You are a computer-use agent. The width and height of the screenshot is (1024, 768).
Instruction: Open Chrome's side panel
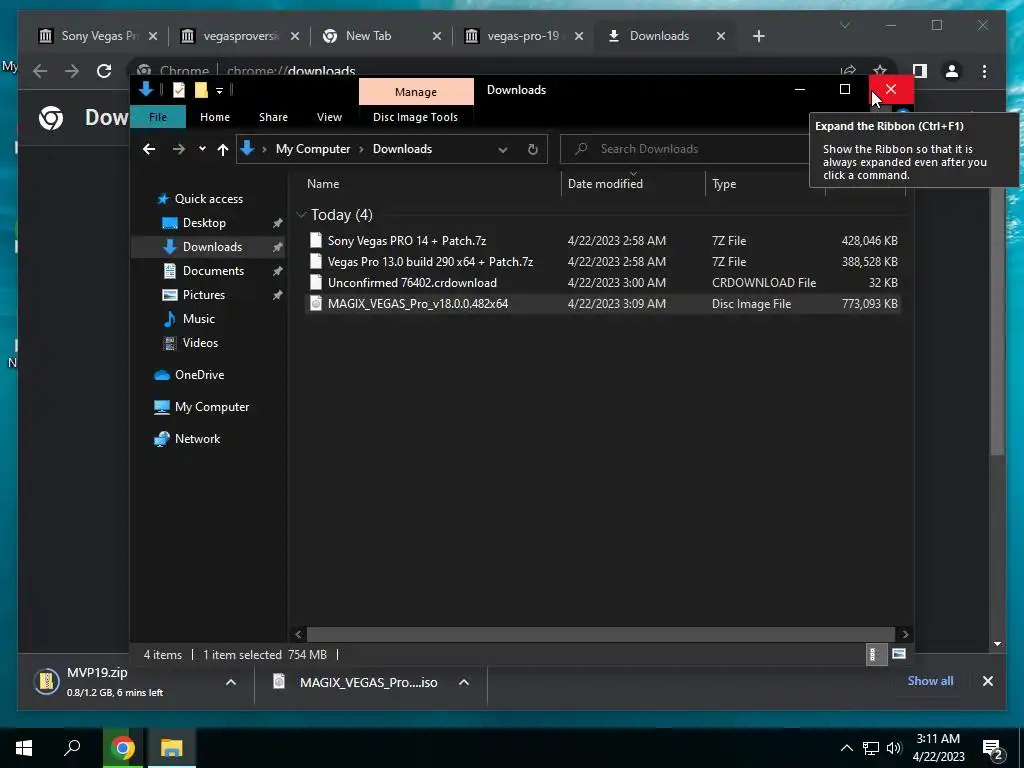(920, 71)
